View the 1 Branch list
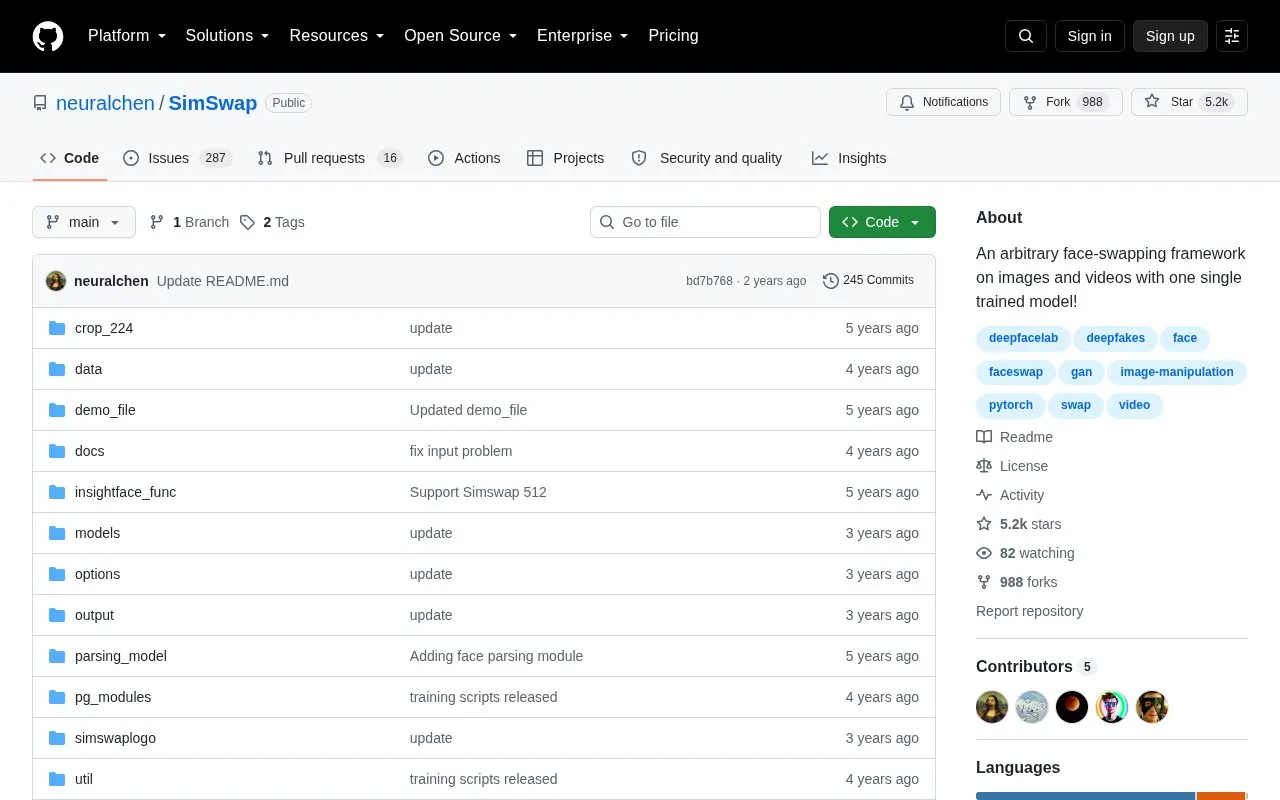This screenshot has height=800, width=1280. [189, 222]
